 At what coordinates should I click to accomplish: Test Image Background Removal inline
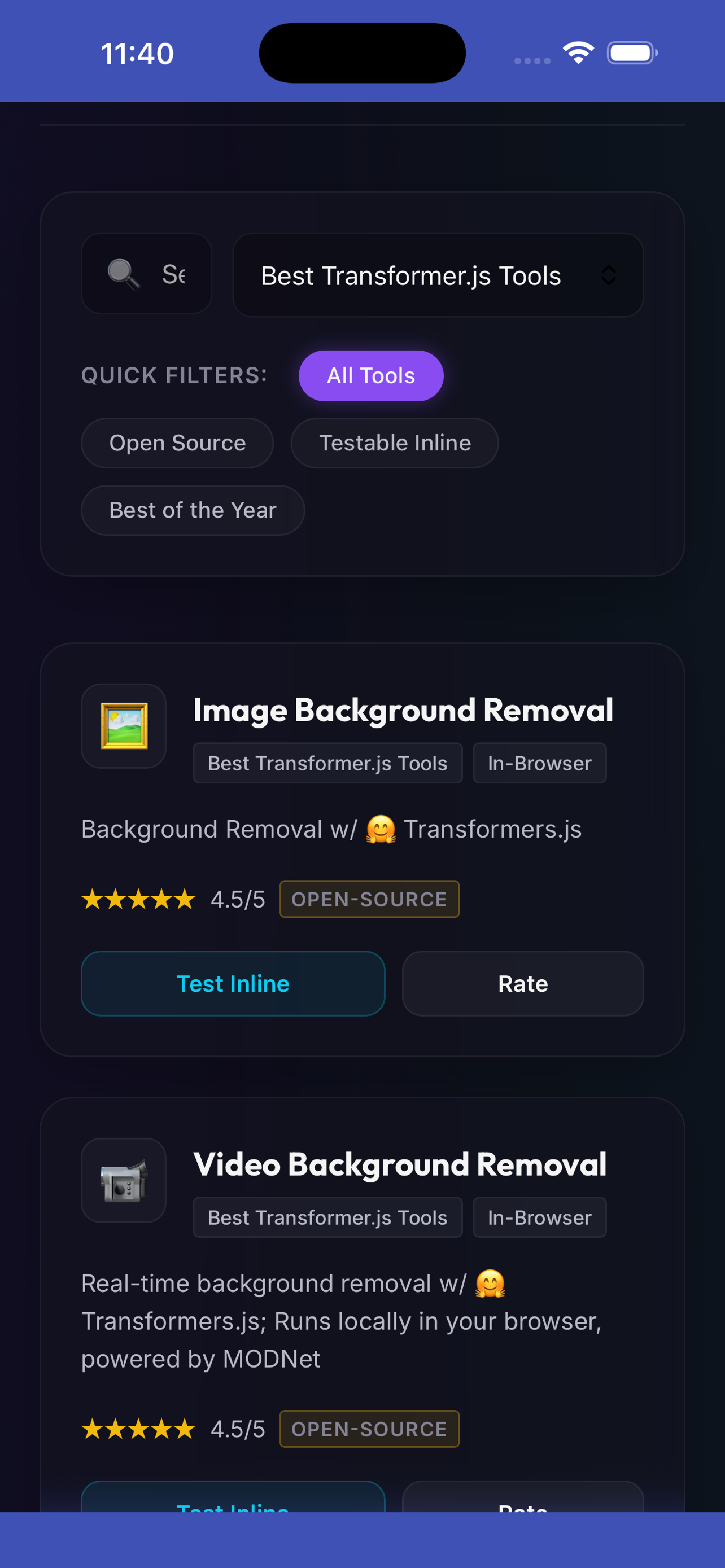233,984
